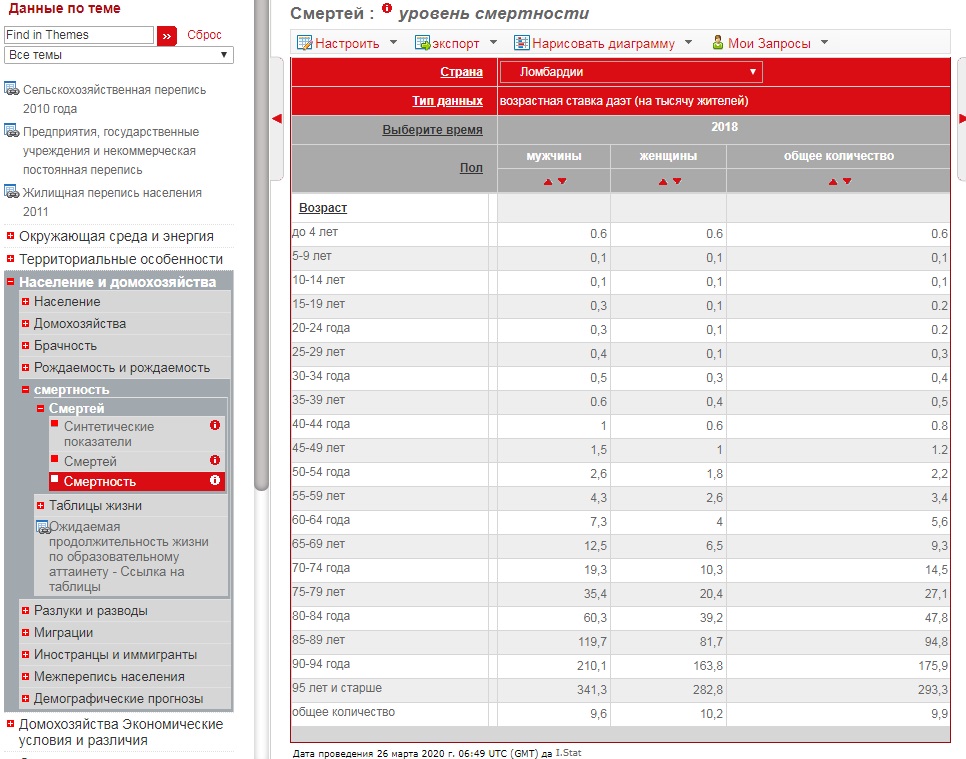Click the Страна dimension link
966x759 pixels.
point(461,72)
